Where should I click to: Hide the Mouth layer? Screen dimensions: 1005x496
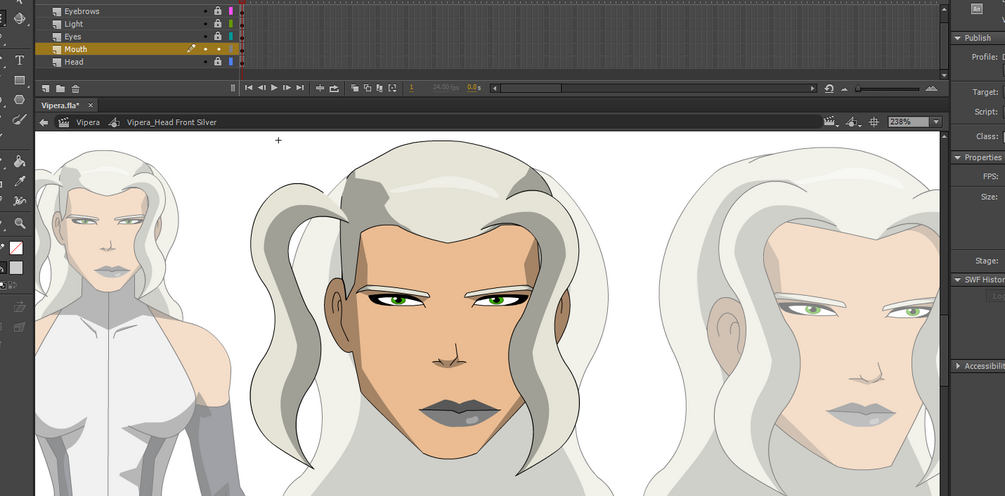206,49
